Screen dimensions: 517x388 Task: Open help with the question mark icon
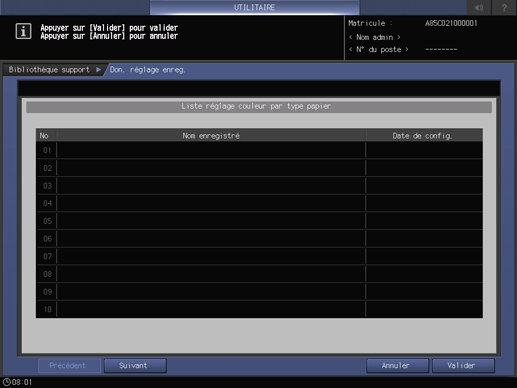[x=504, y=7]
